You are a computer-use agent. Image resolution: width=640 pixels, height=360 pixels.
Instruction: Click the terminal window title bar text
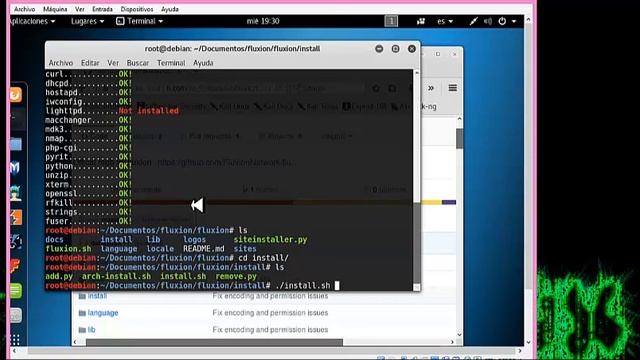[x=232, y=49]
